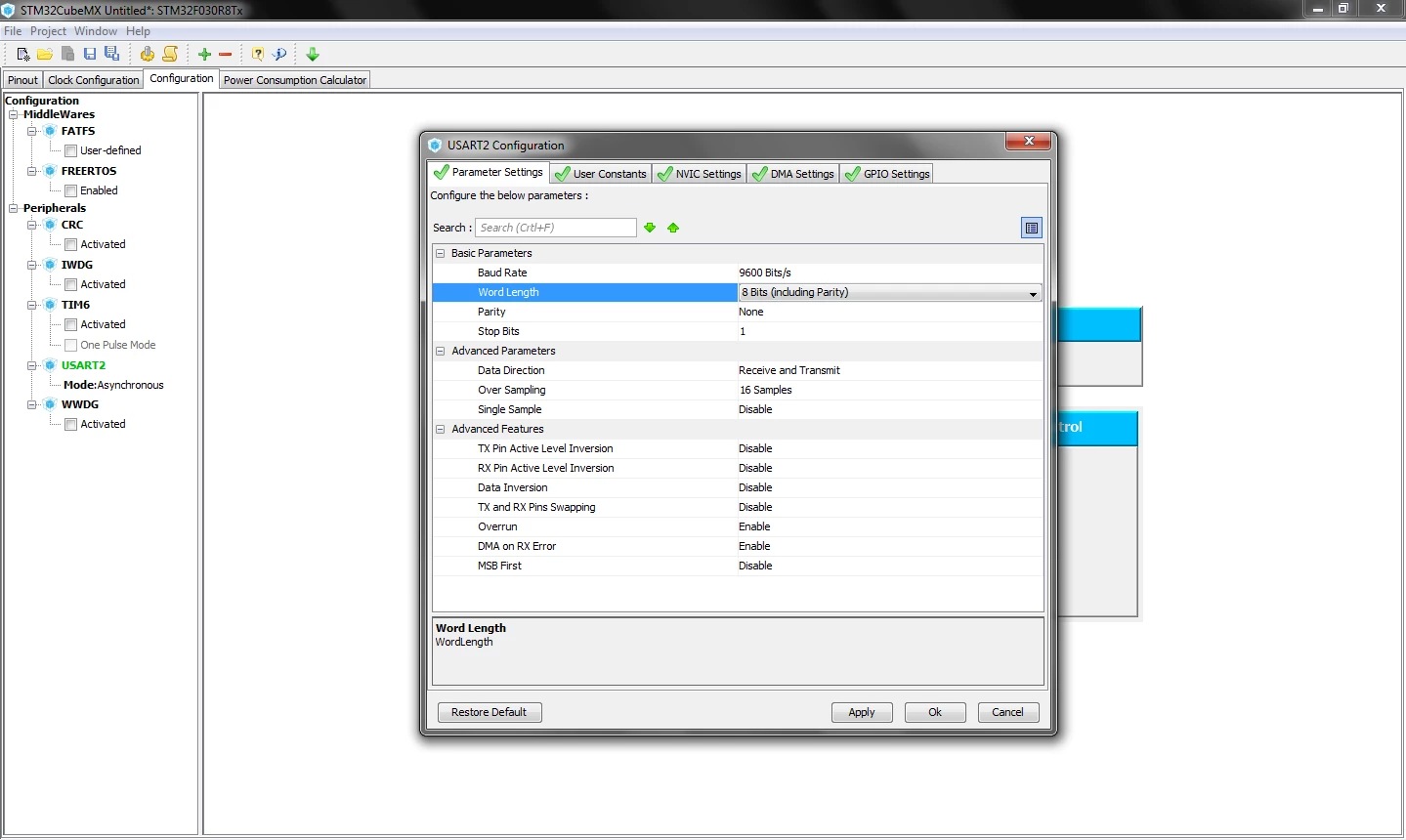Click the Generate Report scroll icon
1406x840 pixels.
click(x=170, y=55)
